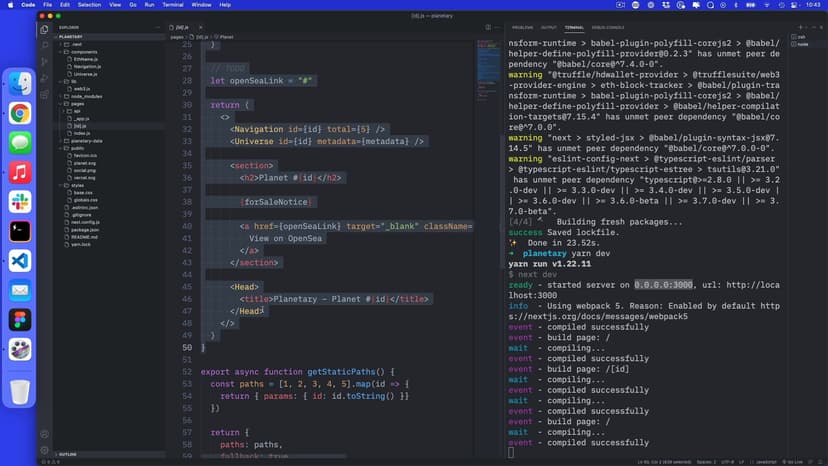Open package.json in the explorer

[86, 228]
